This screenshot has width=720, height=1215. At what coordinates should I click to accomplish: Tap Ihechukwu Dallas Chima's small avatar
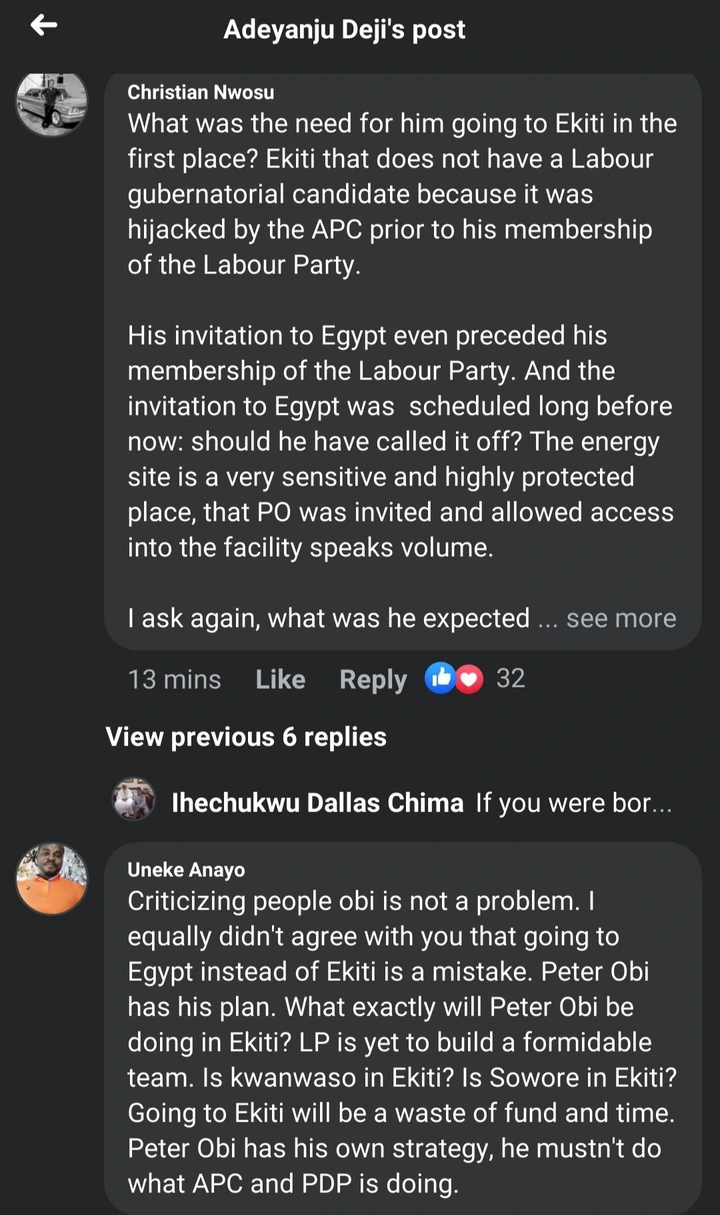[x=133, y=800]
